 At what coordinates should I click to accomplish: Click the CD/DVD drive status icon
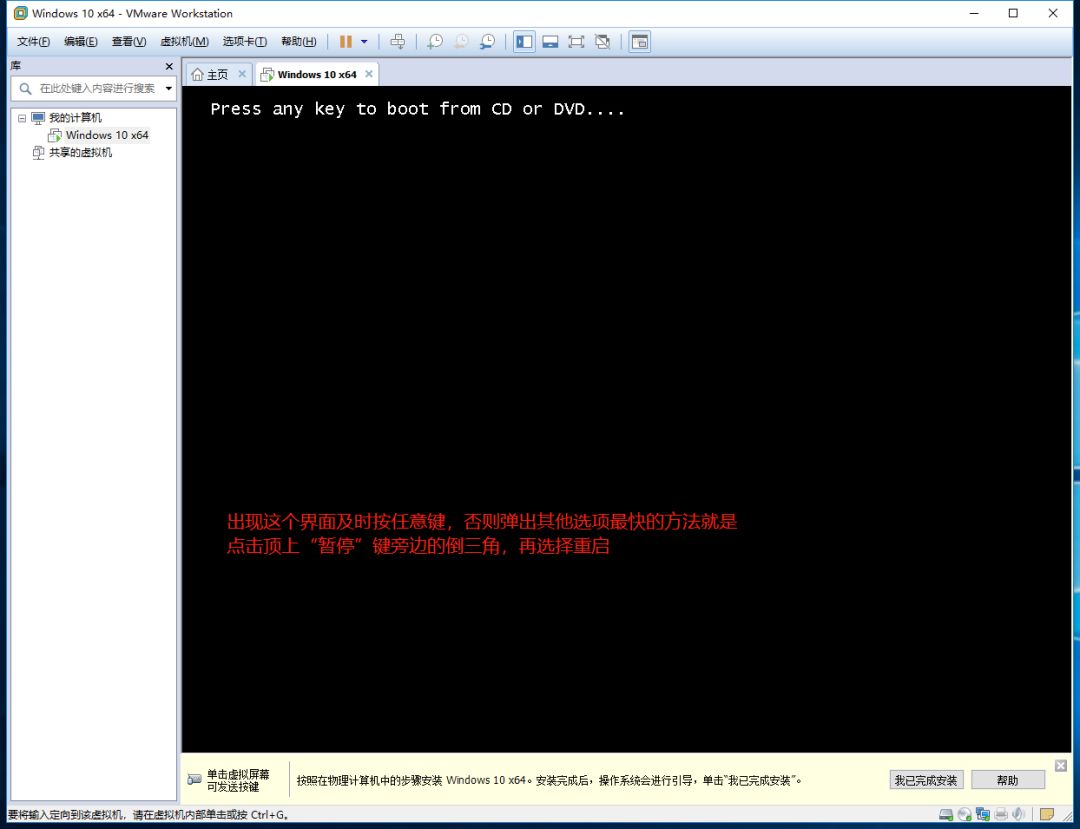tap(964, 815)
